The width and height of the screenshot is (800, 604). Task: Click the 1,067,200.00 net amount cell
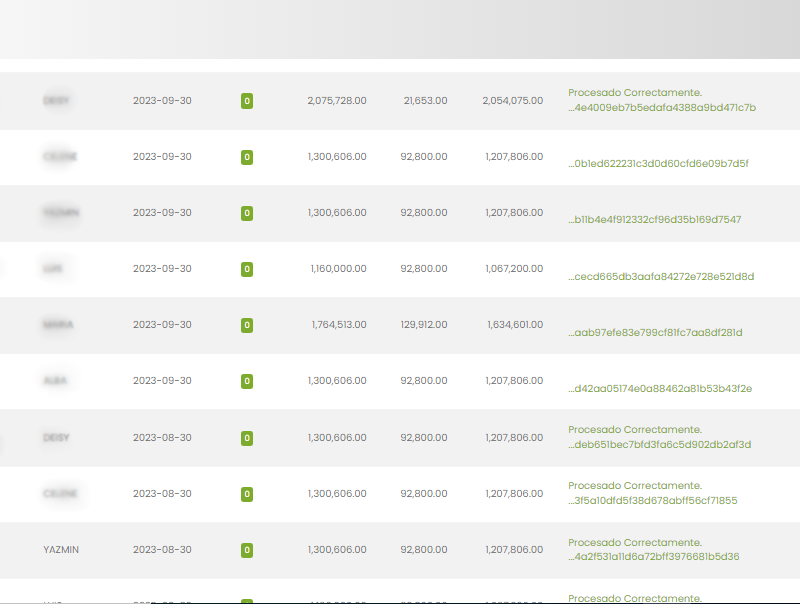coord(514,269)
